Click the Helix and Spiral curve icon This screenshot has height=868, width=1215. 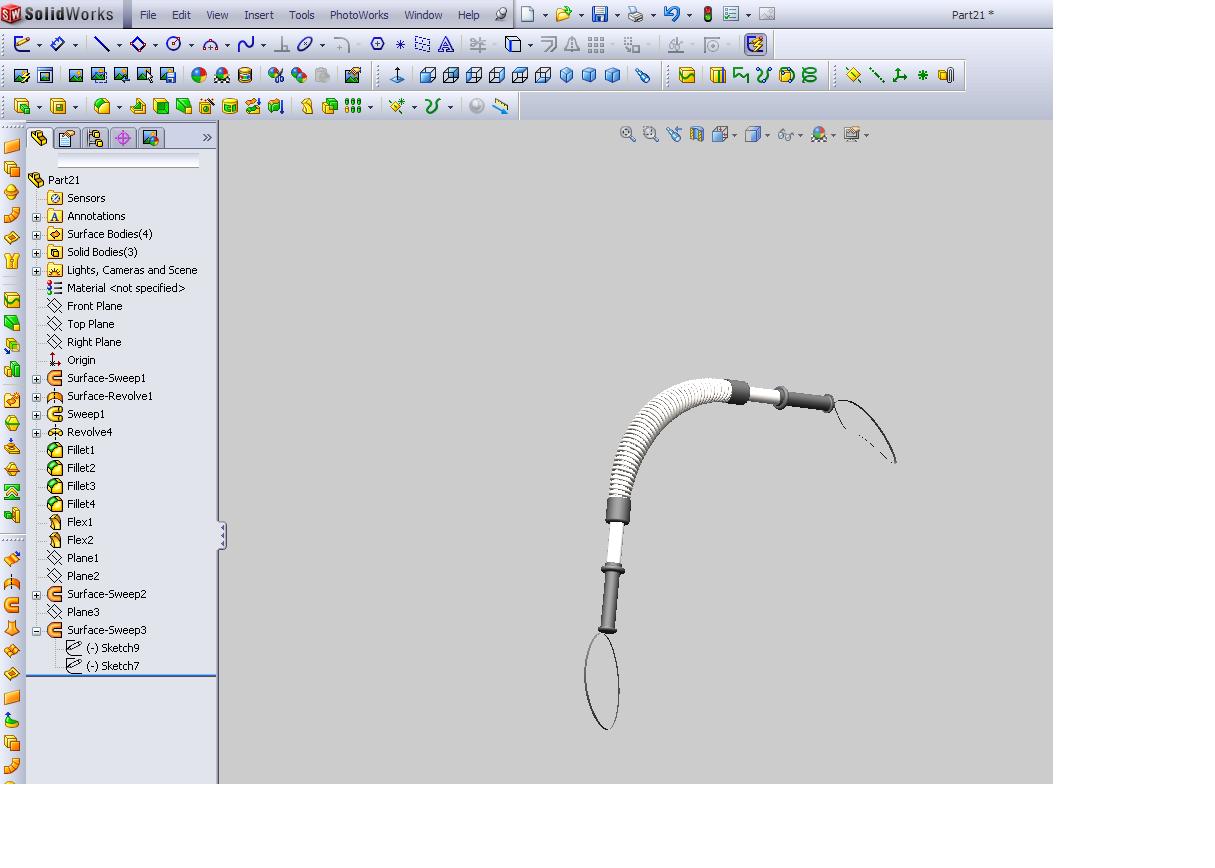[809, 75]
